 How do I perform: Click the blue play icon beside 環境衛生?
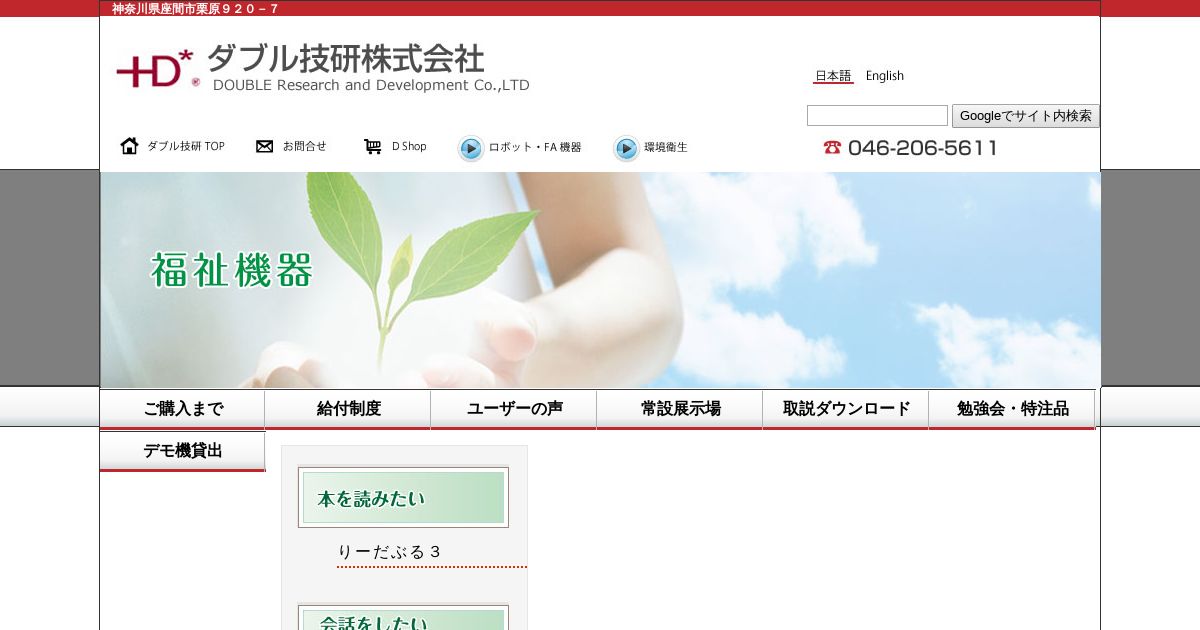click(626, 148)
